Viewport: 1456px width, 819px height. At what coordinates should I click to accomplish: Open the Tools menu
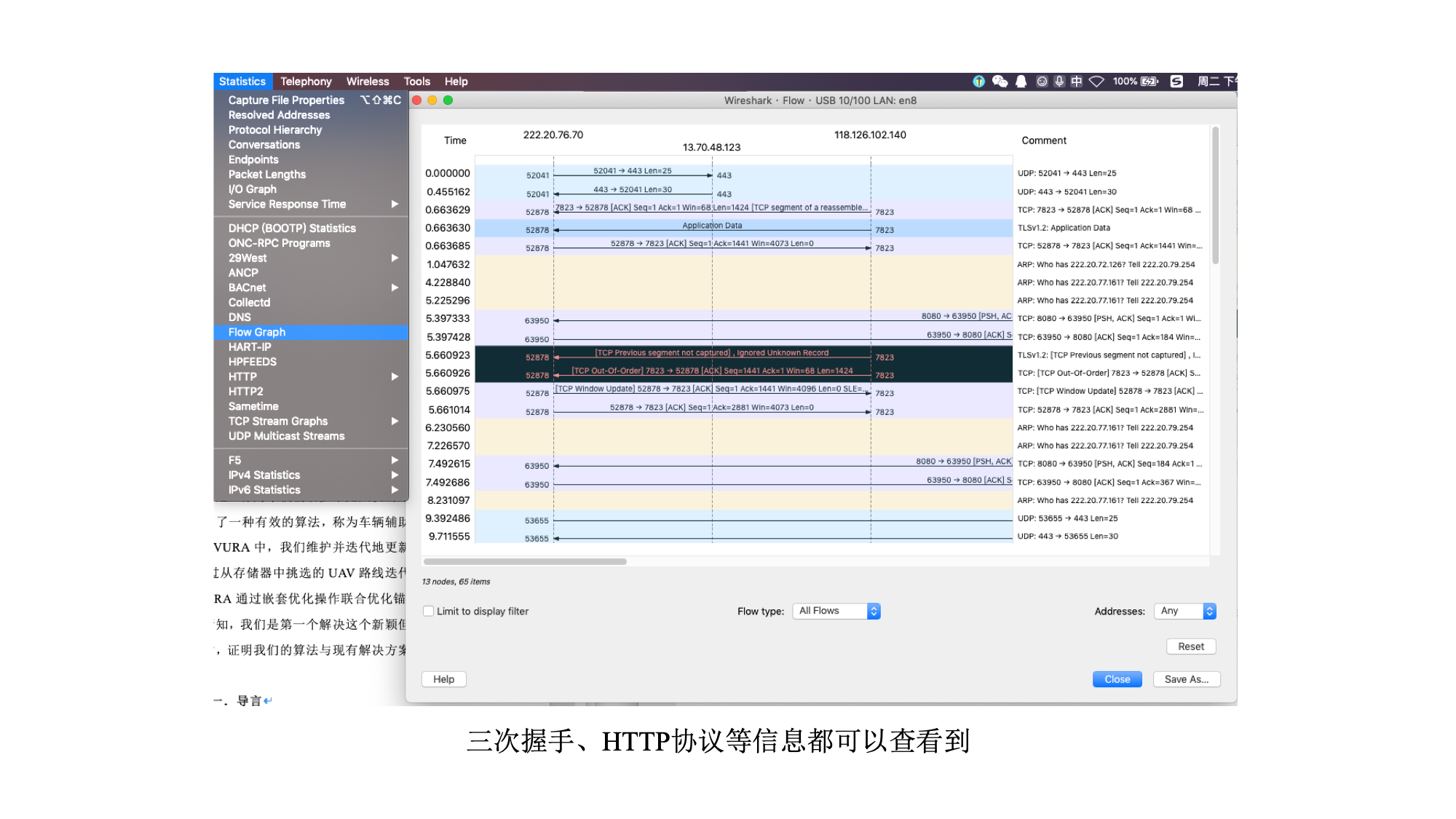417,82
